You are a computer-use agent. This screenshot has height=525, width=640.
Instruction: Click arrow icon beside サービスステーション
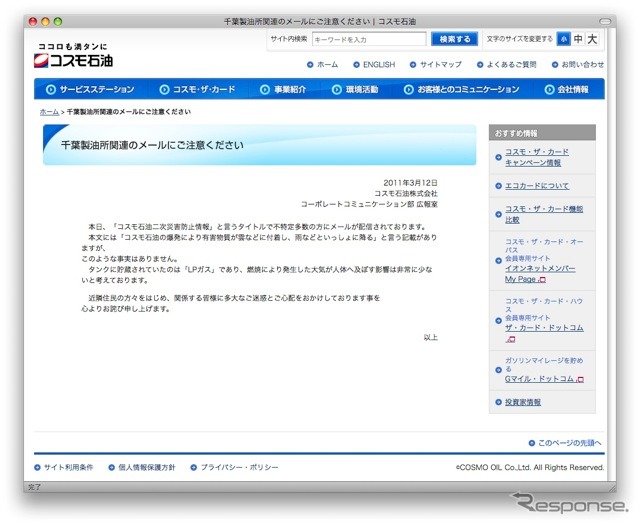tap(52, 90)
